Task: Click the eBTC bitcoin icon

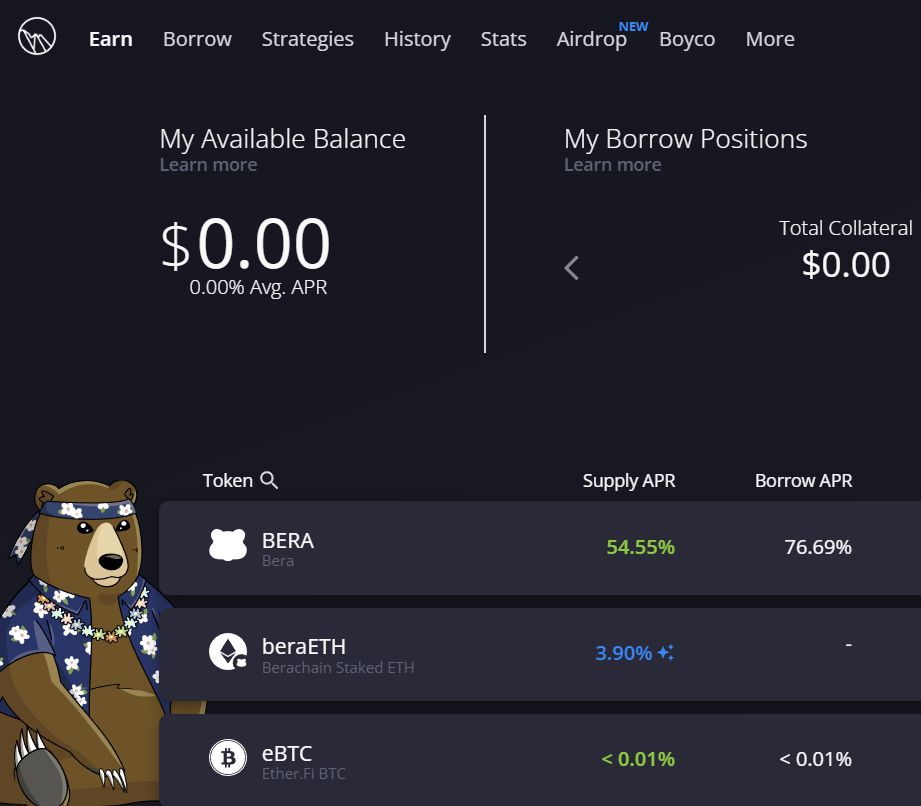Action: [228, 759]
